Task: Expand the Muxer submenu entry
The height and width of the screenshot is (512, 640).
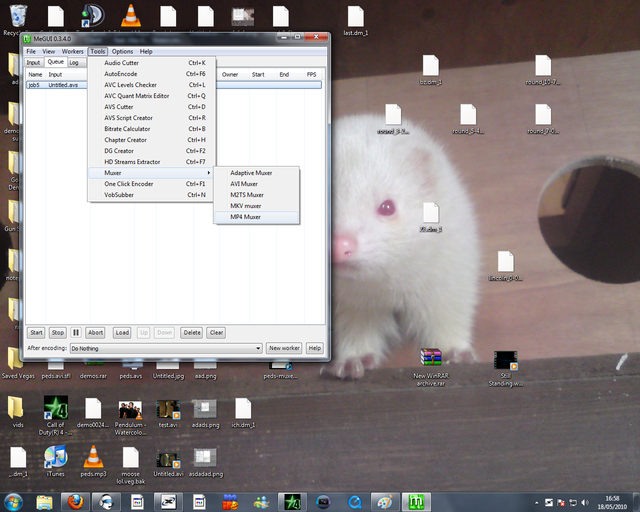Action: coord(151,173)
